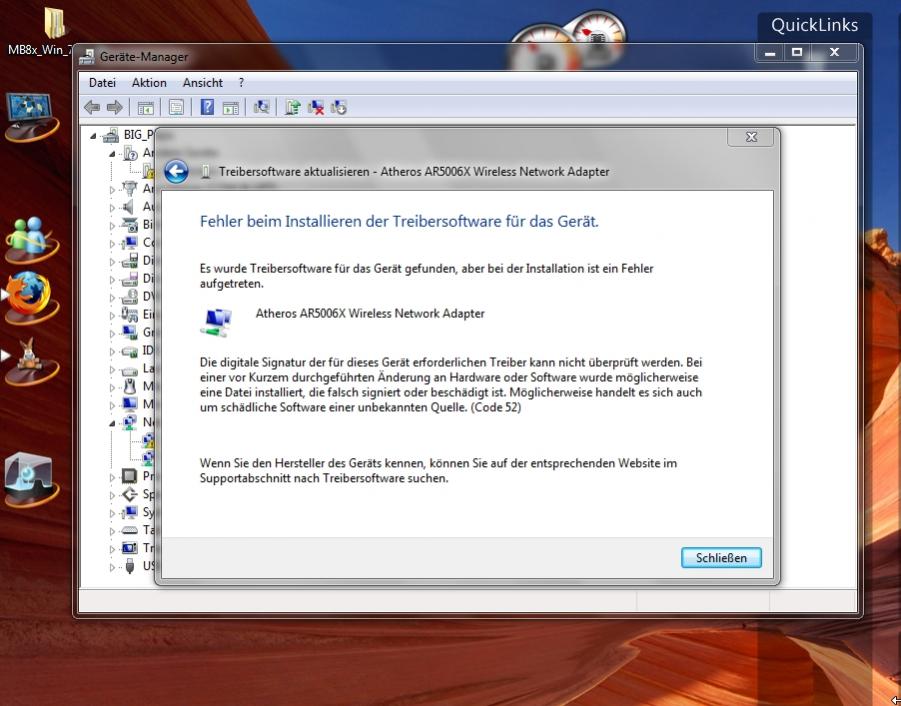Select the camera imaging devices icon
Viewport: 901px width, 706px height.
coord(130,225)
